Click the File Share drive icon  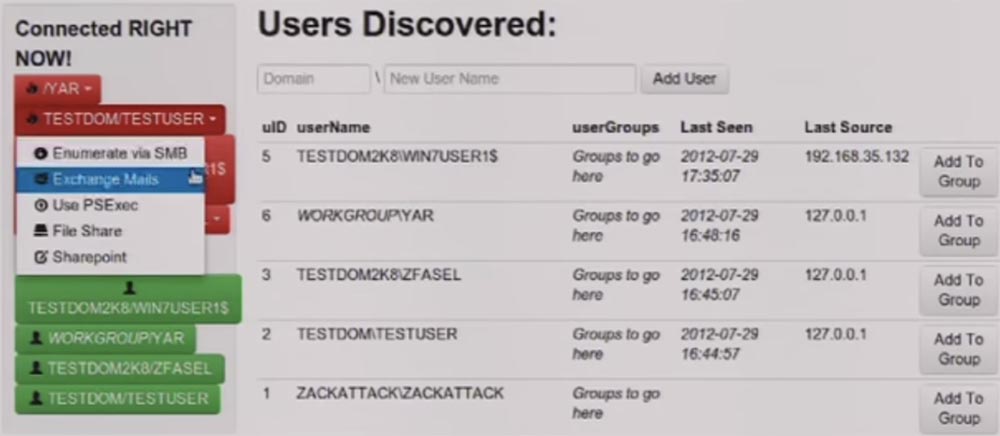pyautogui.click(x=41, y=231)
